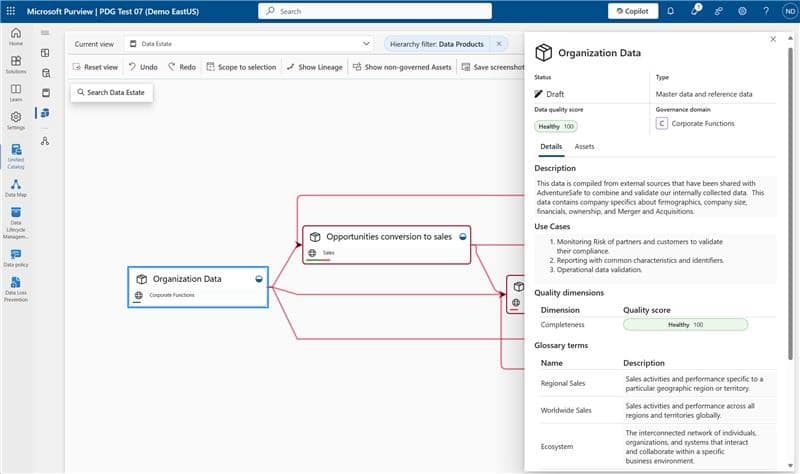Image resolution: width=800 pixels, height=474 pixels.
Task: Click status indicator on Opportunities conversion node
Action: point(463,237)
